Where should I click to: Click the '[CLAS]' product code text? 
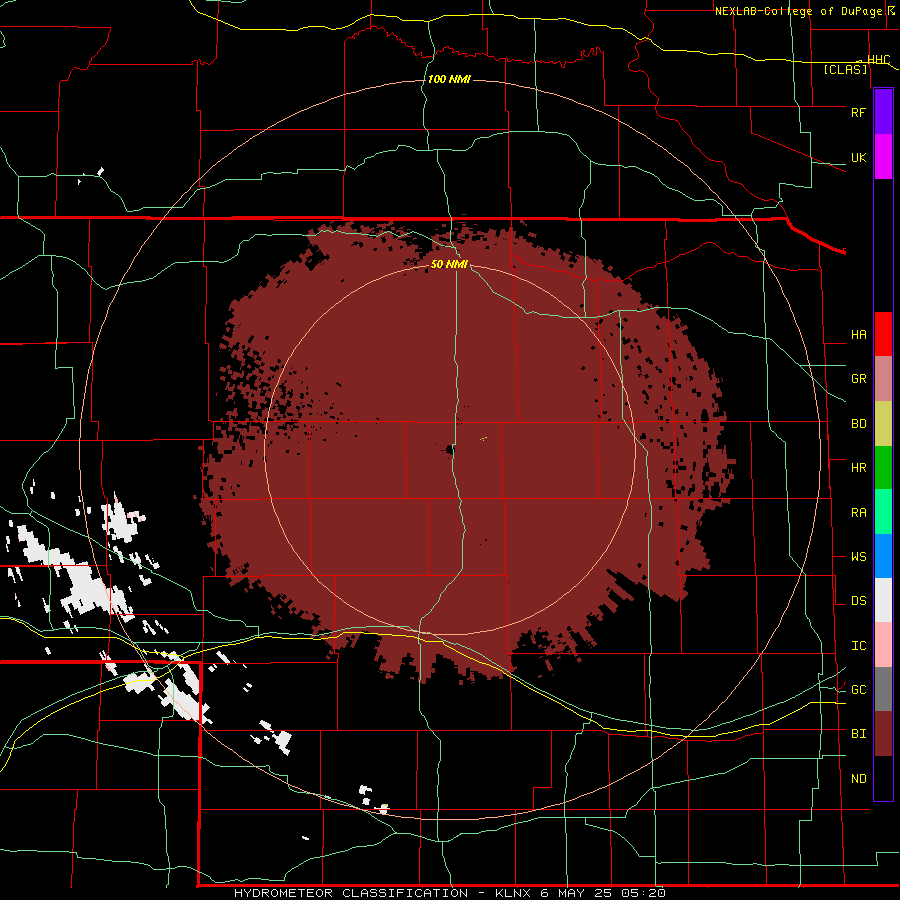click(x=845, y=69)
